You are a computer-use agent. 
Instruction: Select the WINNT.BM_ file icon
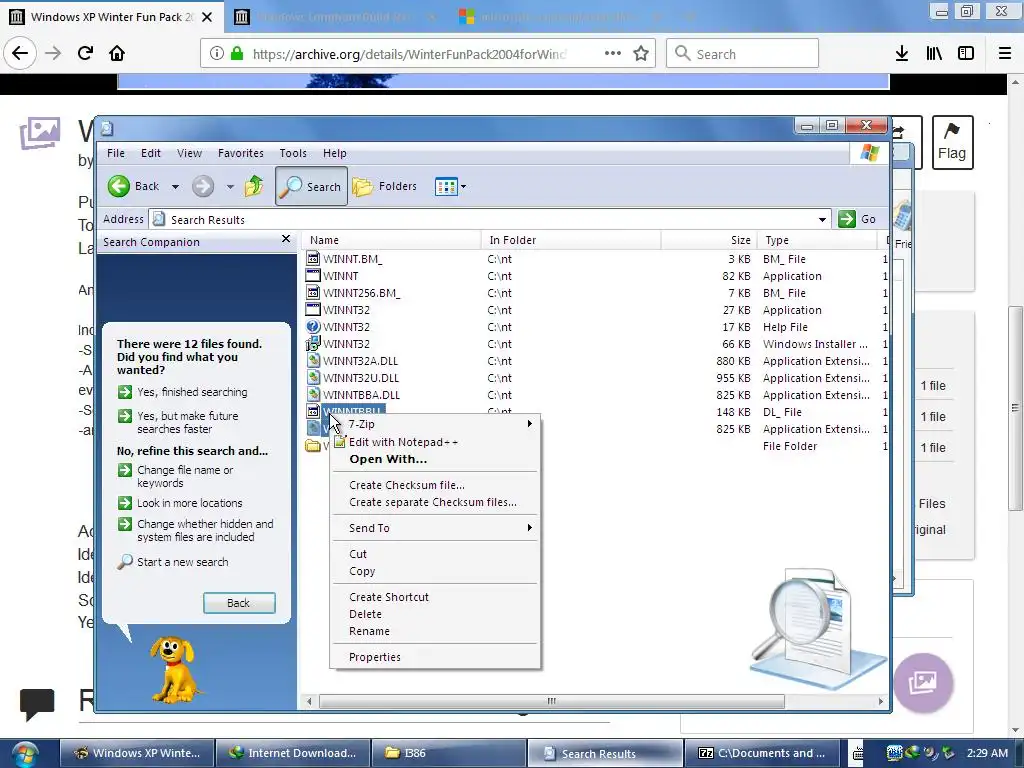click(313, 259)
